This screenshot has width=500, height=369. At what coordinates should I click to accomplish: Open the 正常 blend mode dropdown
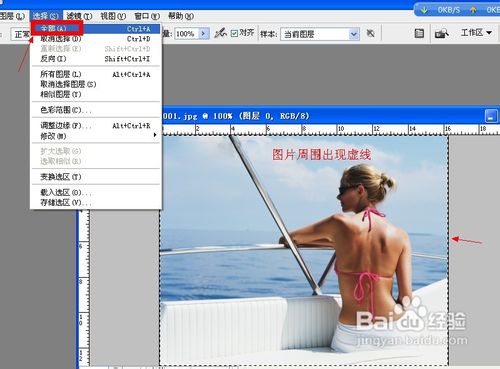pyautogui.click(x=21, y=34)
